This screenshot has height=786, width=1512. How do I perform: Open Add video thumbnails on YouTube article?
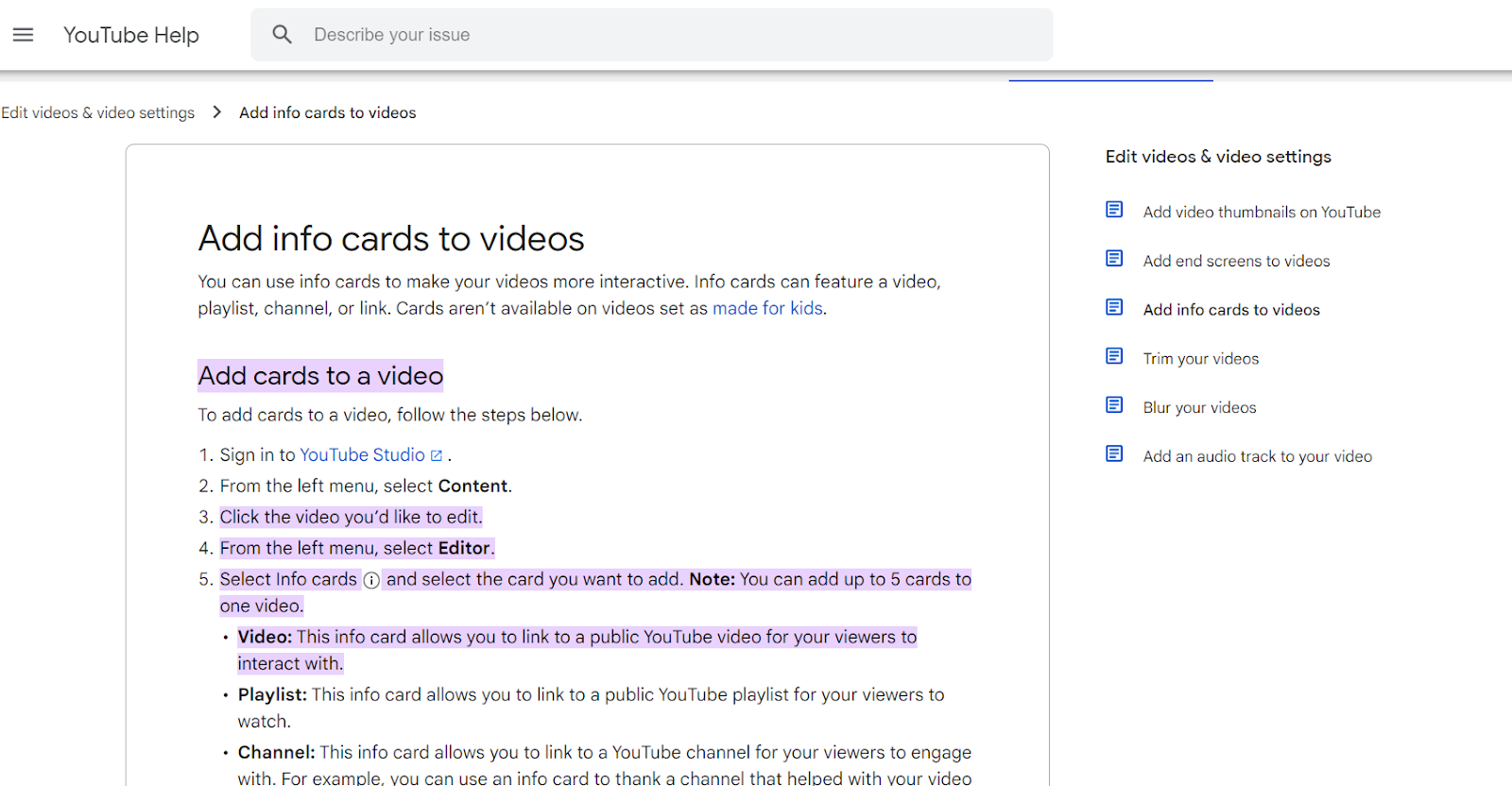(1262, 212)
